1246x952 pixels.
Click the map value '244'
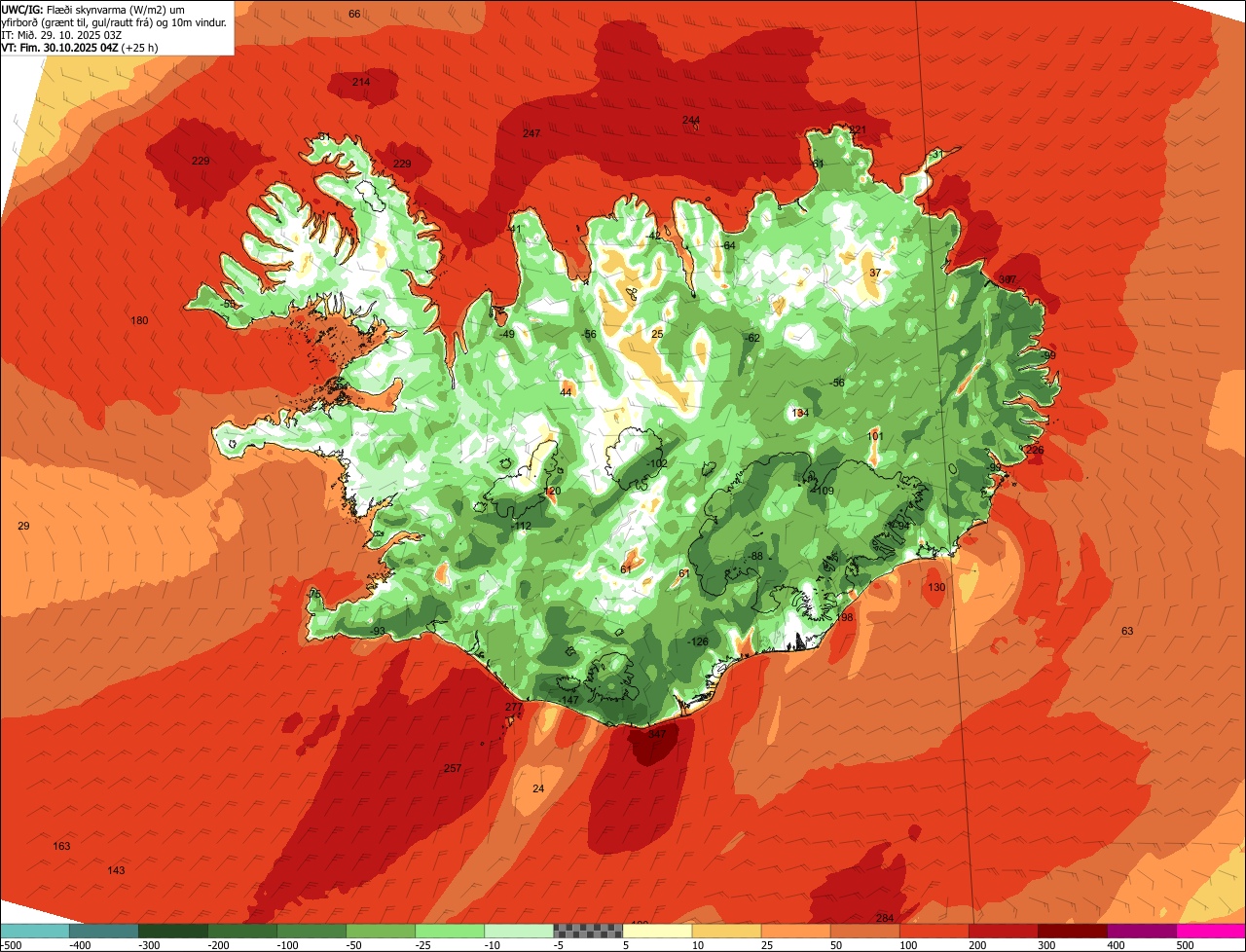tap(691, 120)
